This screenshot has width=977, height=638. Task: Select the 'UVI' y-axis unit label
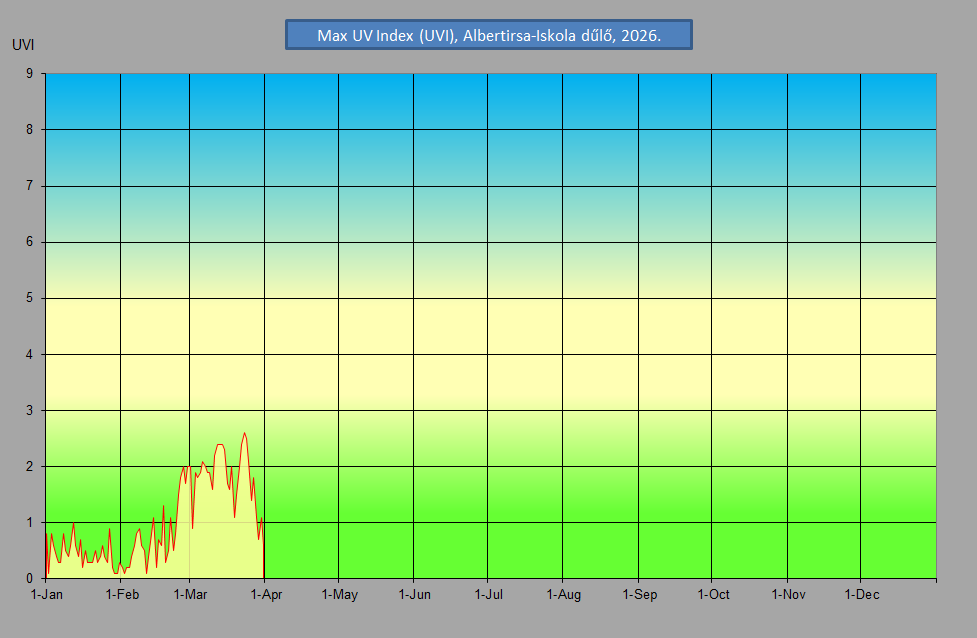[x=23, y=44]
